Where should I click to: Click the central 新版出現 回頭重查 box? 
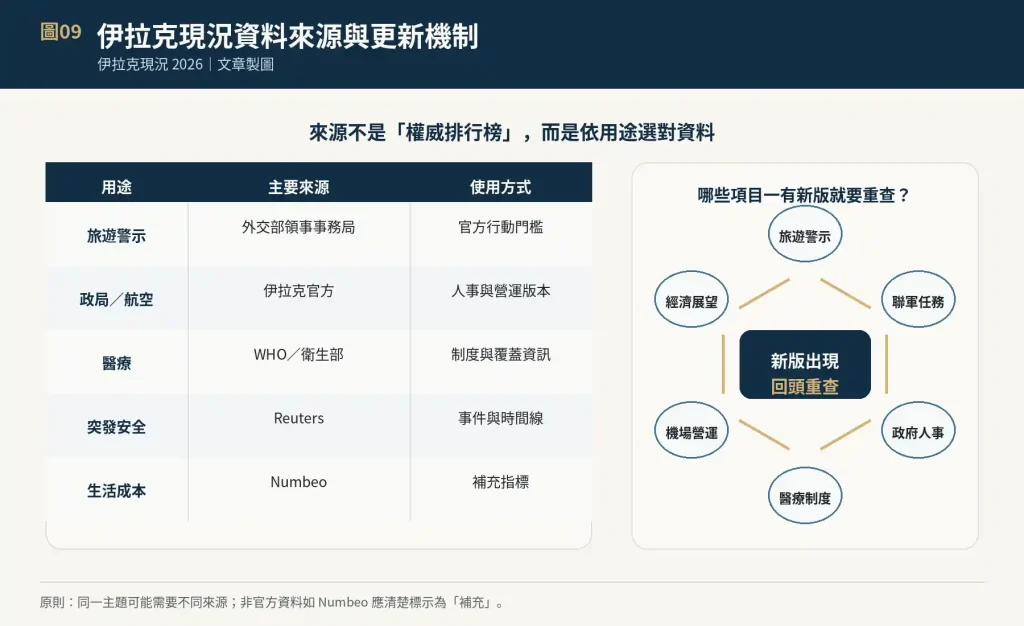[x=805, y=364]
